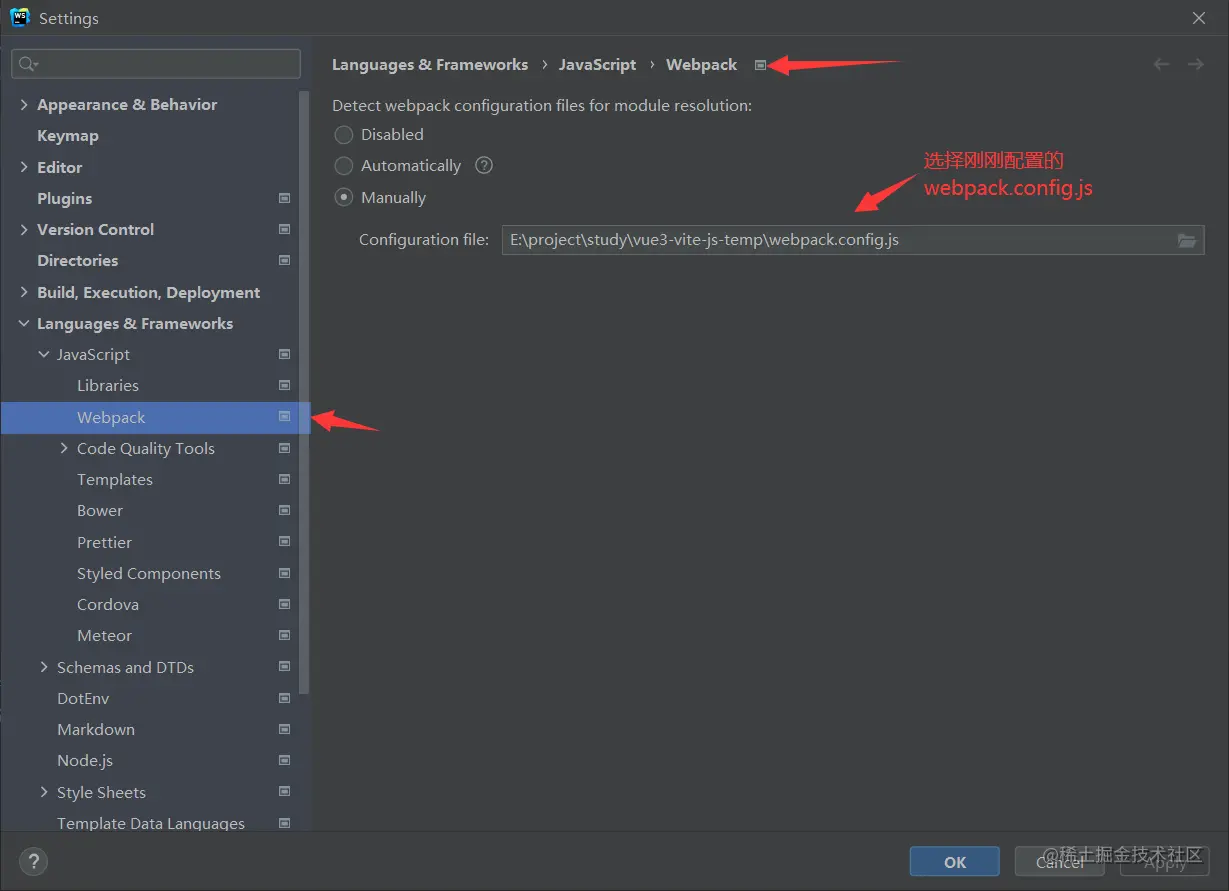The width and height of the screenshot is (1229, 891).
Task: Expand the Schemas and DTDs node
Action: 44,667
